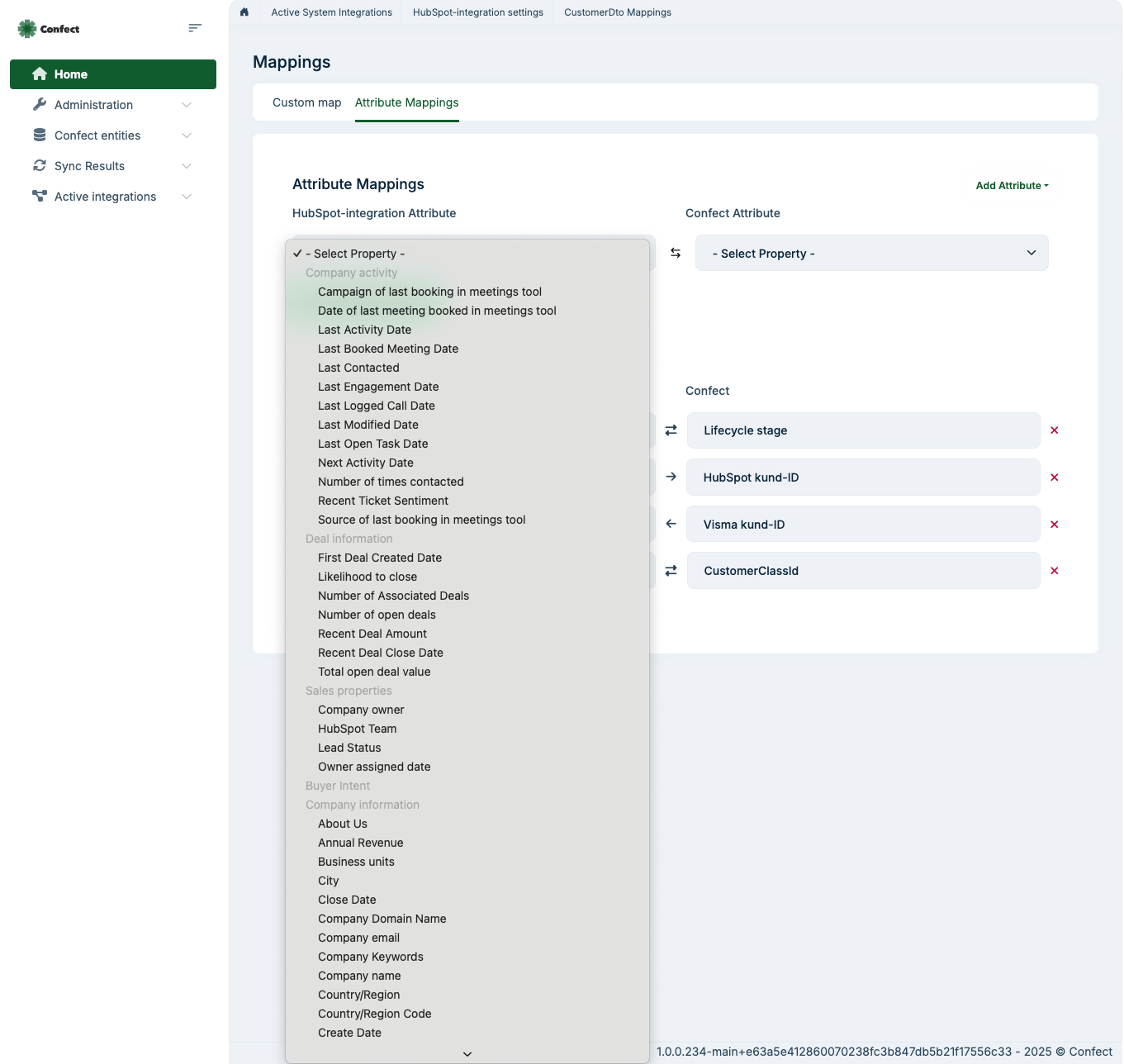
Task: Expand the Administration menu chevron
Action: coord(187,105)
